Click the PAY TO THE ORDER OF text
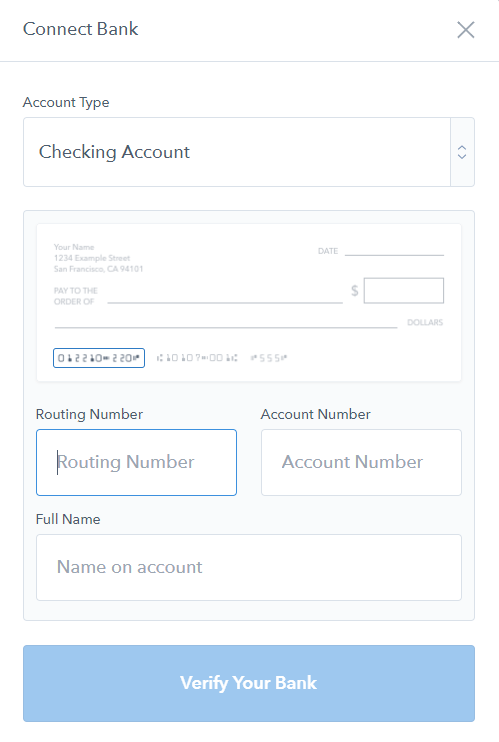This screenshot has height=742, width=499. point(75,296)
